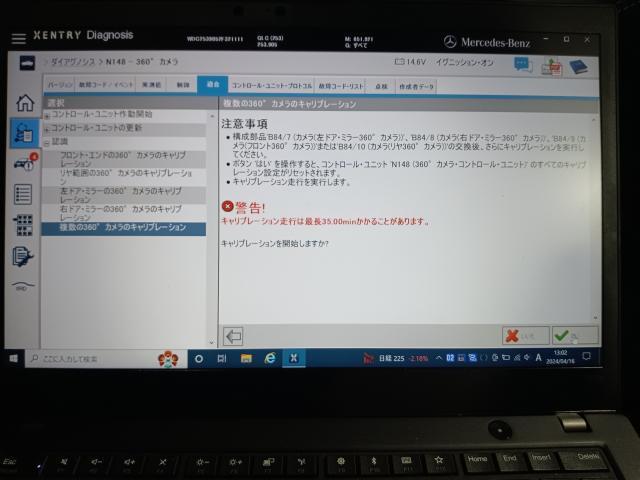Image resolution: width=640 pixels, height=480 pixels.
Task: Open Task View on the taskbar
Action: (x=222, y=359)
